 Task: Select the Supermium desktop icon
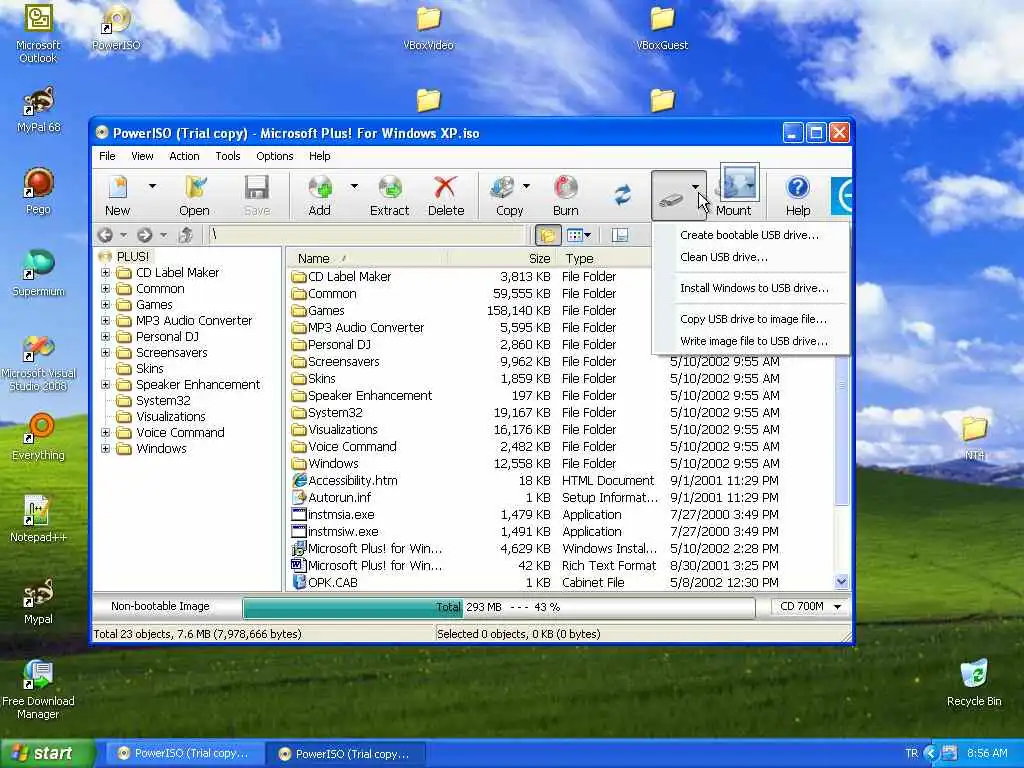(x=38, y=273)
